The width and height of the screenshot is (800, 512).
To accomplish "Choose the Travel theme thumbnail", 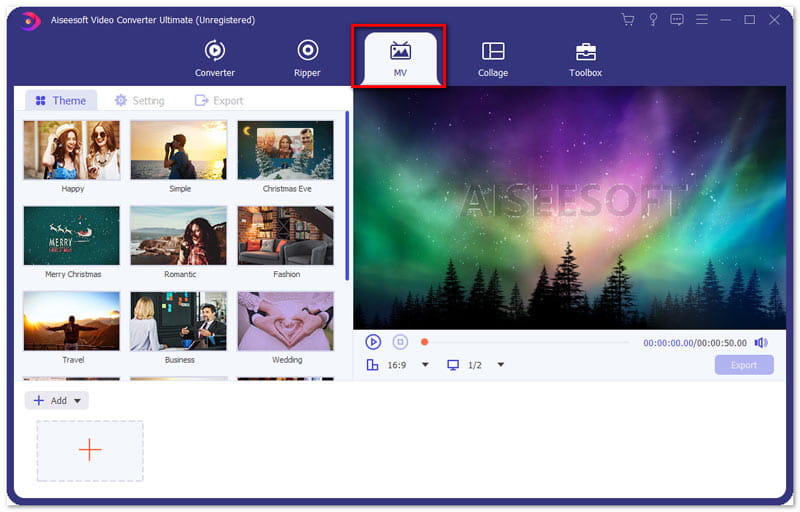I will click(72, 321).
